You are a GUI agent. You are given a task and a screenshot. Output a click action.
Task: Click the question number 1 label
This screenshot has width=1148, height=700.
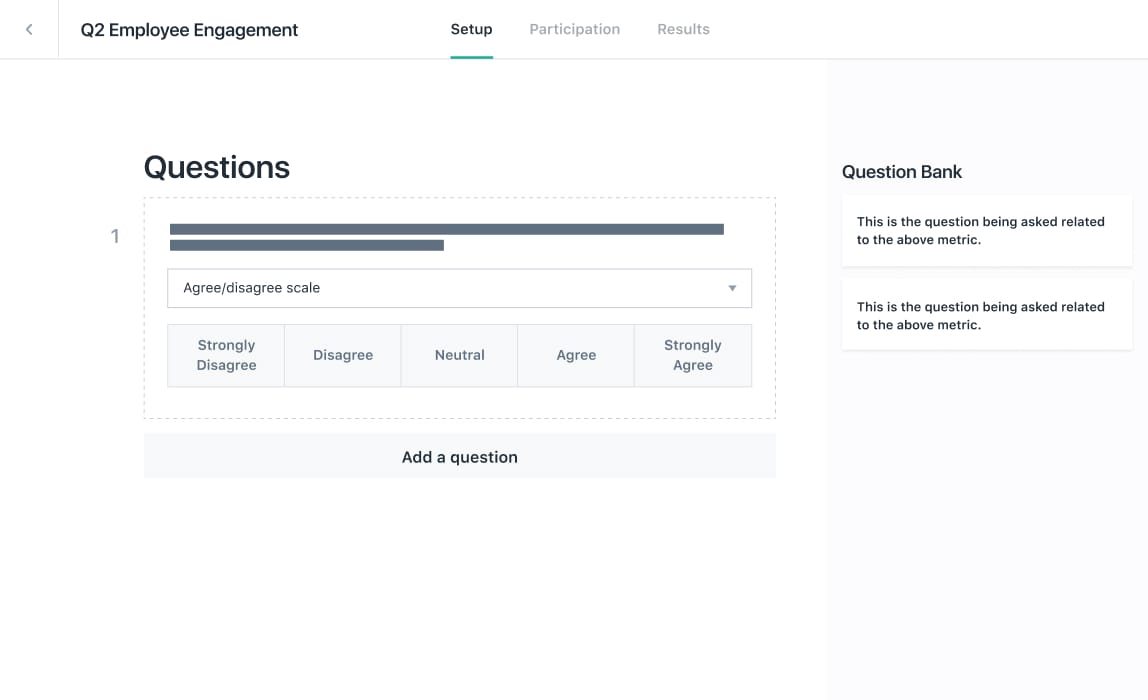pyautogui.click(x=115, y=236)
